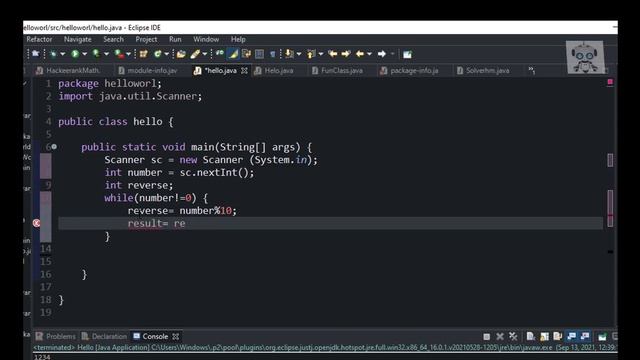Go to last edit location arrow

pyautogui.click(x=333, y=54)
